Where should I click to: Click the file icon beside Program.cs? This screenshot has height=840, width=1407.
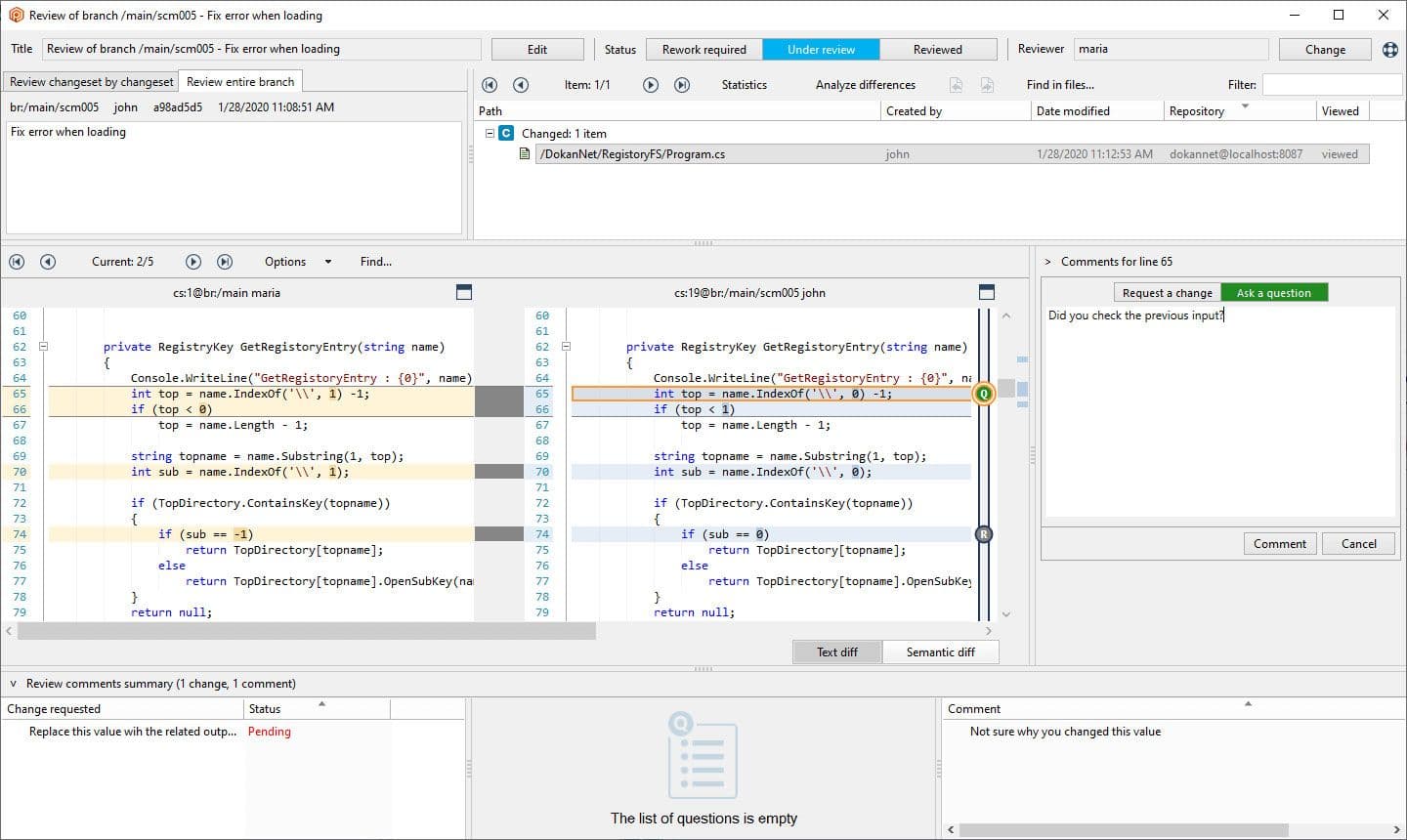pos(525,153)
